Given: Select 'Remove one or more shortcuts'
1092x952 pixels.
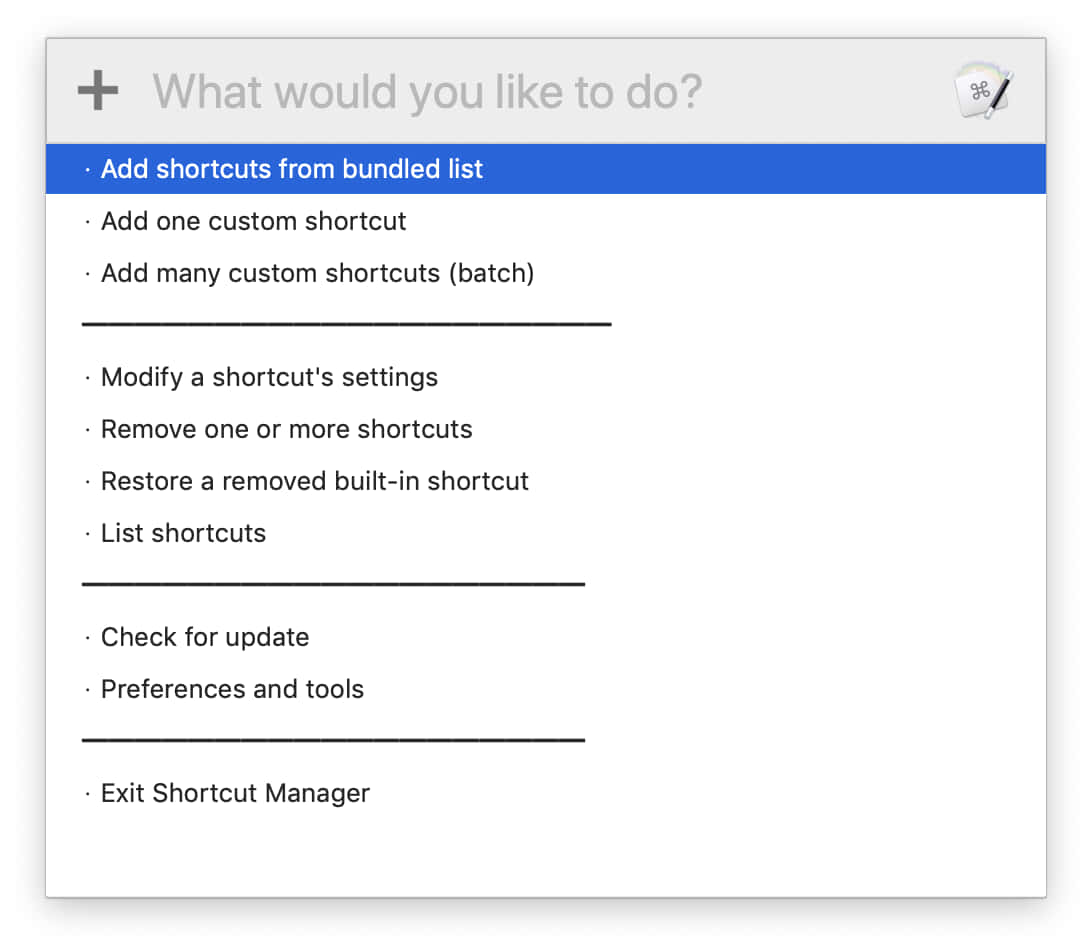Looking at the screenshot, I should 545,429.
